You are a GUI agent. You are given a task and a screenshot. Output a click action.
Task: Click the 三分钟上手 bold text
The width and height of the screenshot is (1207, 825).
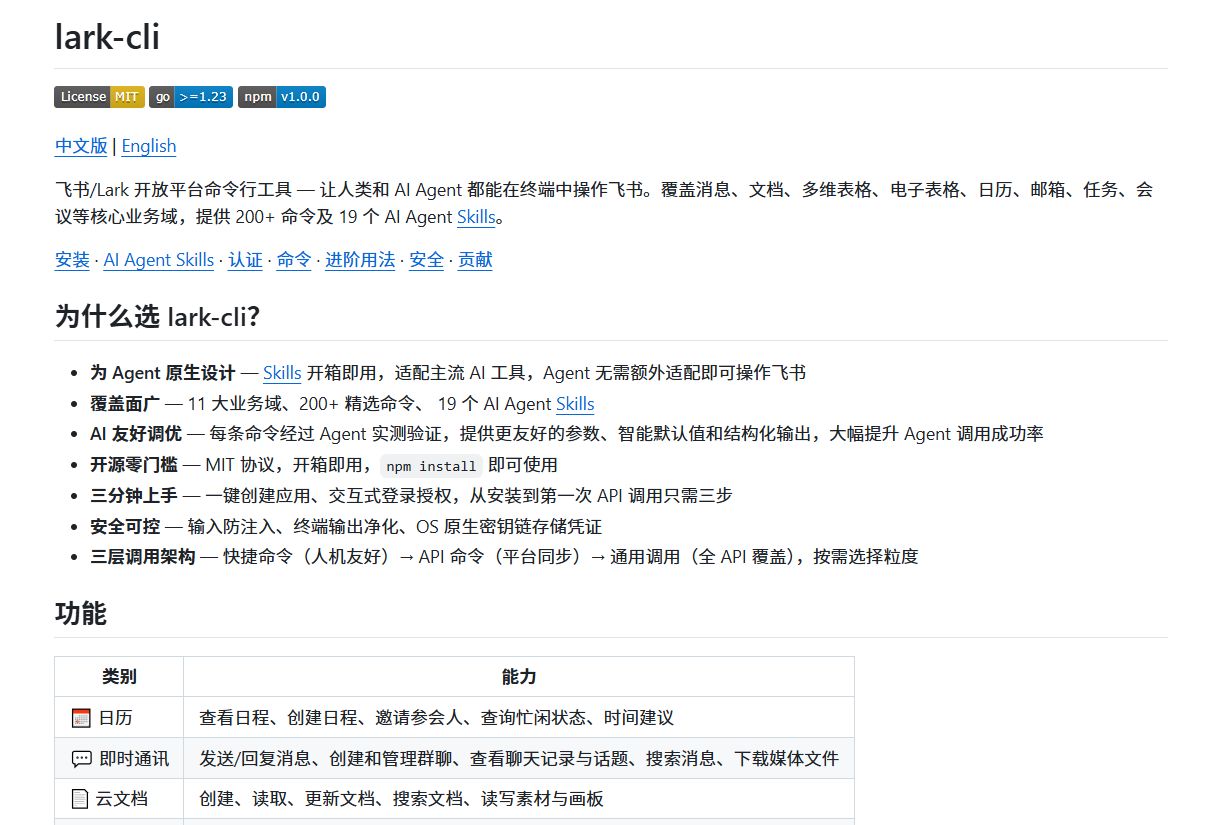click(134, 495)
